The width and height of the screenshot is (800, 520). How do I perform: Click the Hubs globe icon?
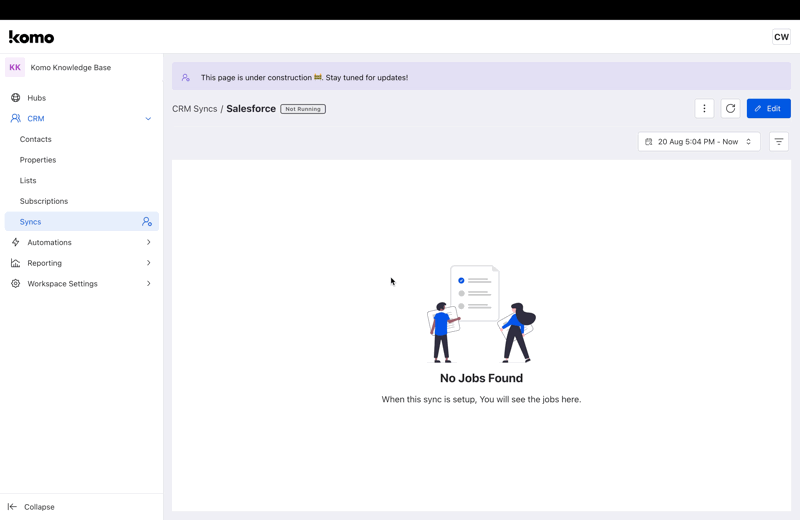click(15, 98)
